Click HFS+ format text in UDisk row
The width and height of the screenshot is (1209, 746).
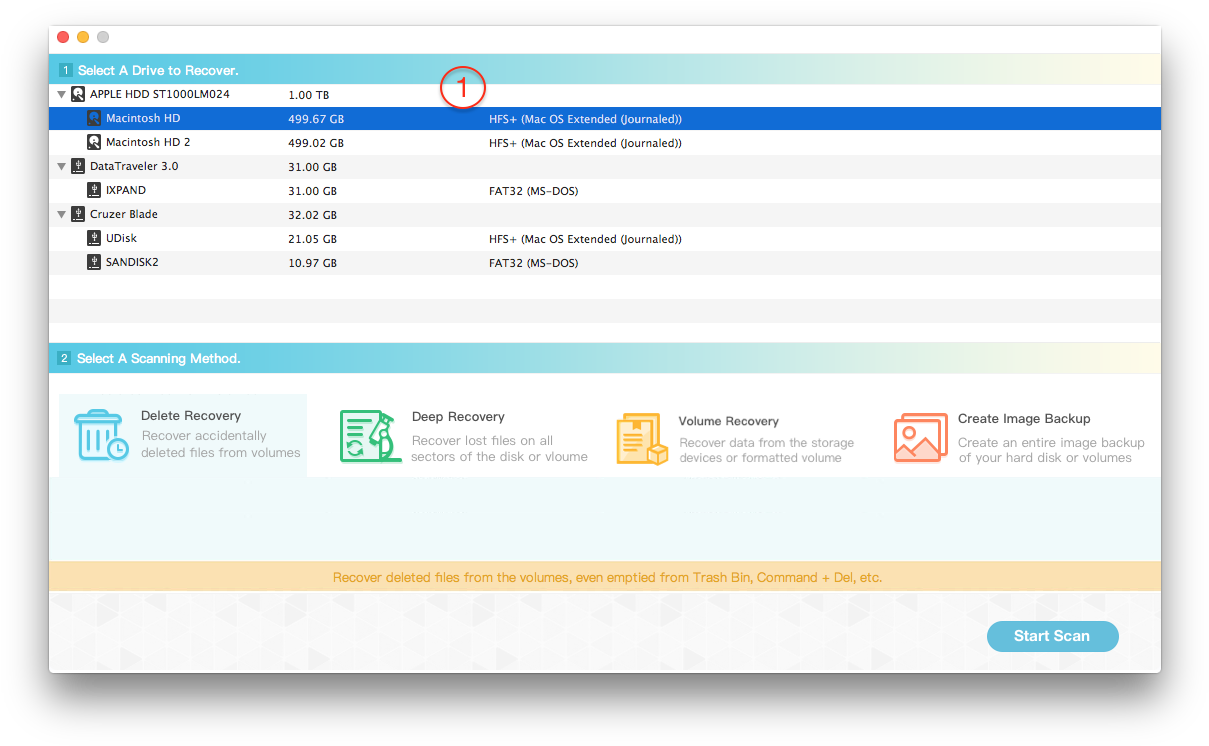coord(585,239)
